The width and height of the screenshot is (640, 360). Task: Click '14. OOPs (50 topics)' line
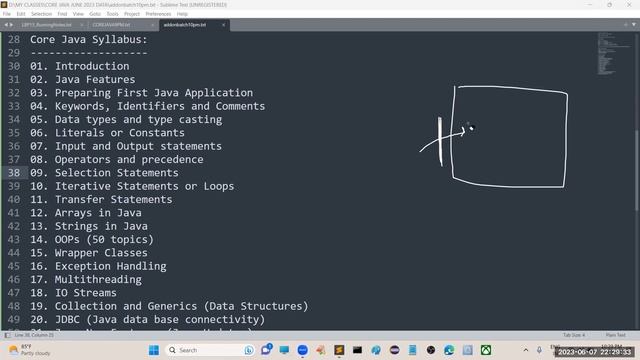(x=92, y=240)
